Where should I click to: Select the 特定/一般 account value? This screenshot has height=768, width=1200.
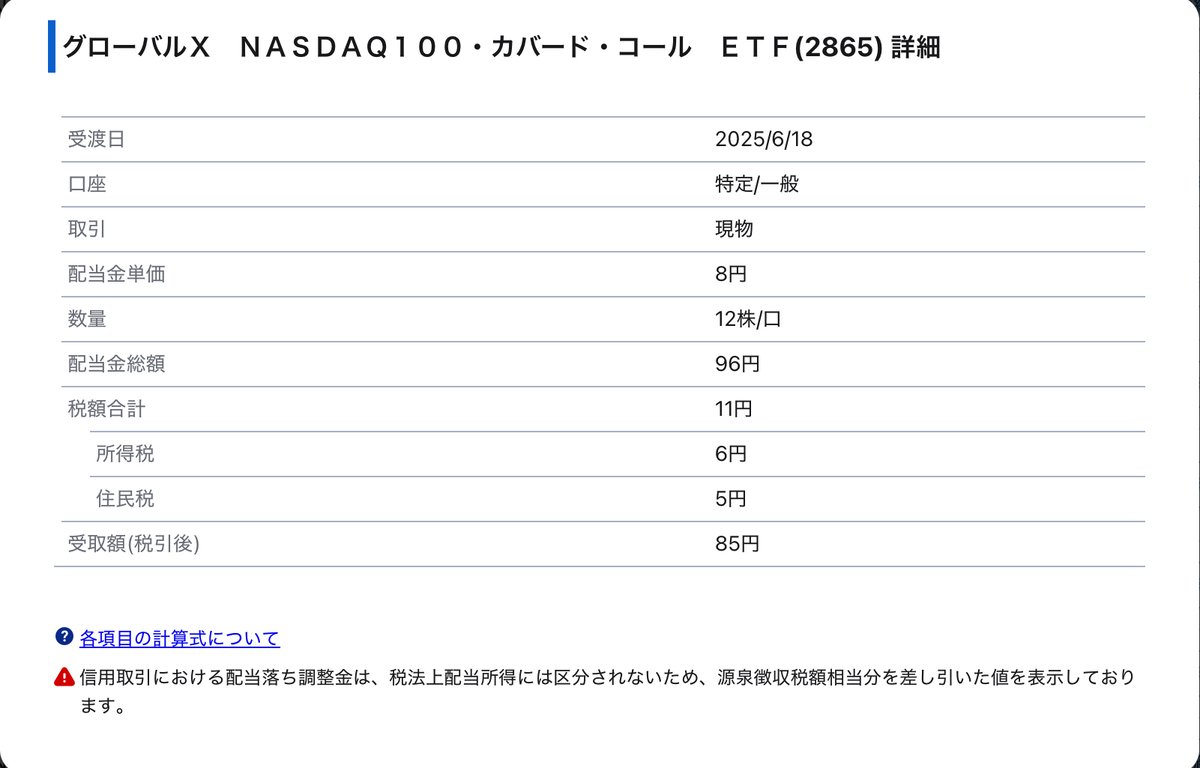pos(757,184)
